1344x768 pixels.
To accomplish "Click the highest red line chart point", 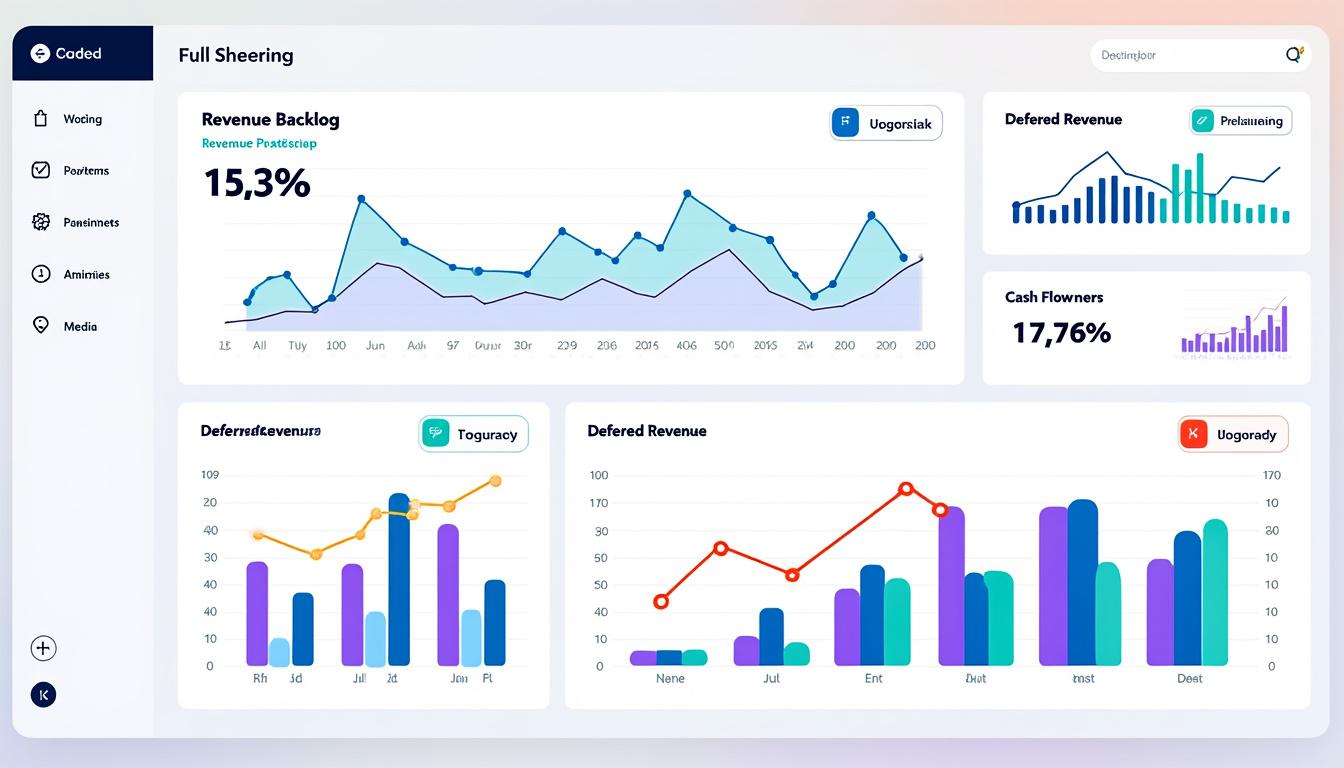I will [906, 489].
